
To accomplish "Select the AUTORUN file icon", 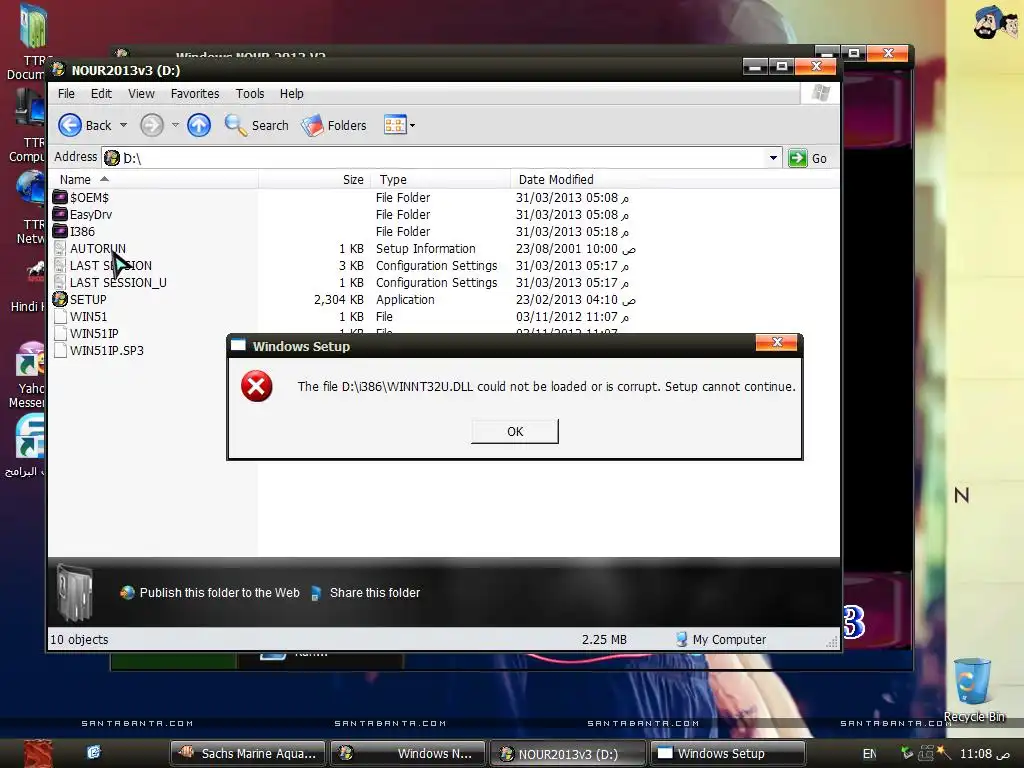I will 60,248.
